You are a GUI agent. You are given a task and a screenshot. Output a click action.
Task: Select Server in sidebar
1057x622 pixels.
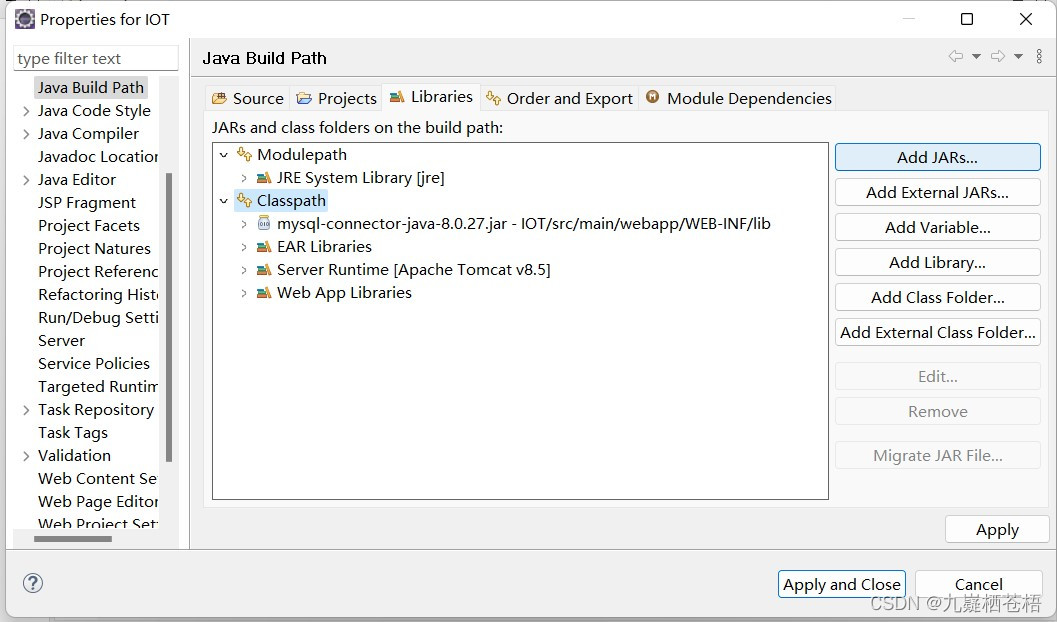[61, 340]
